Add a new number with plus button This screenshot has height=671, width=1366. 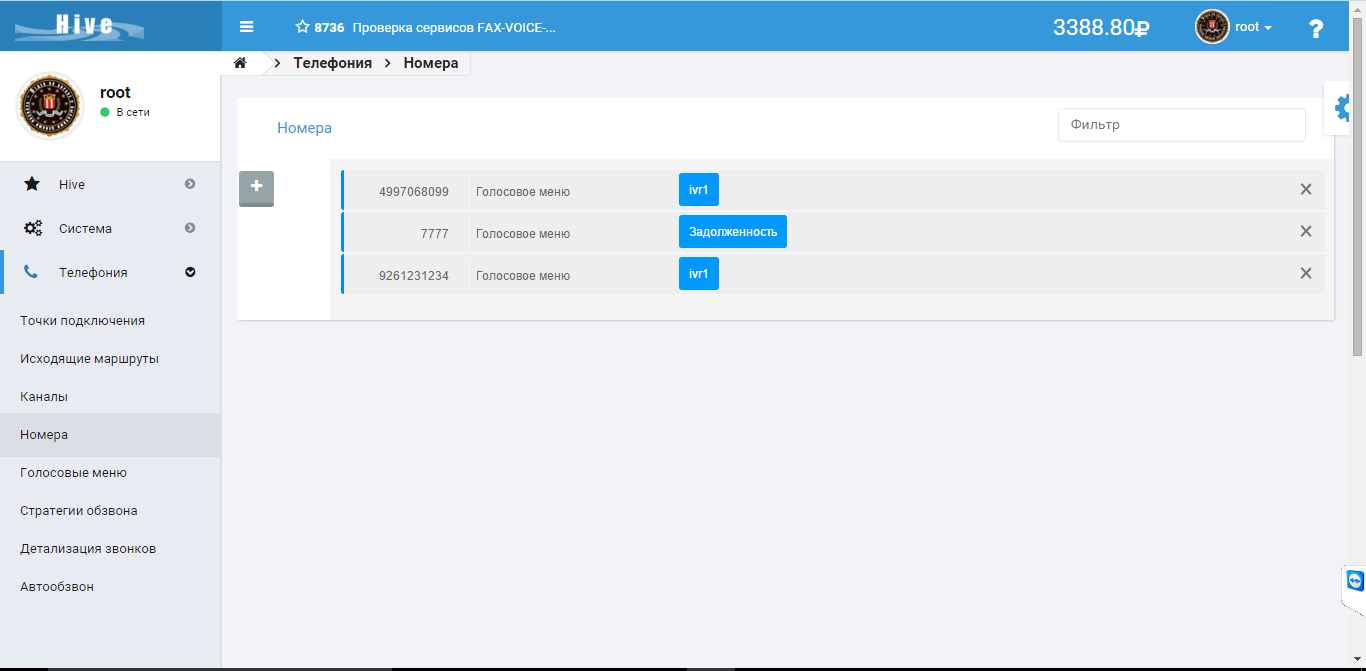(x=256, y=189)
